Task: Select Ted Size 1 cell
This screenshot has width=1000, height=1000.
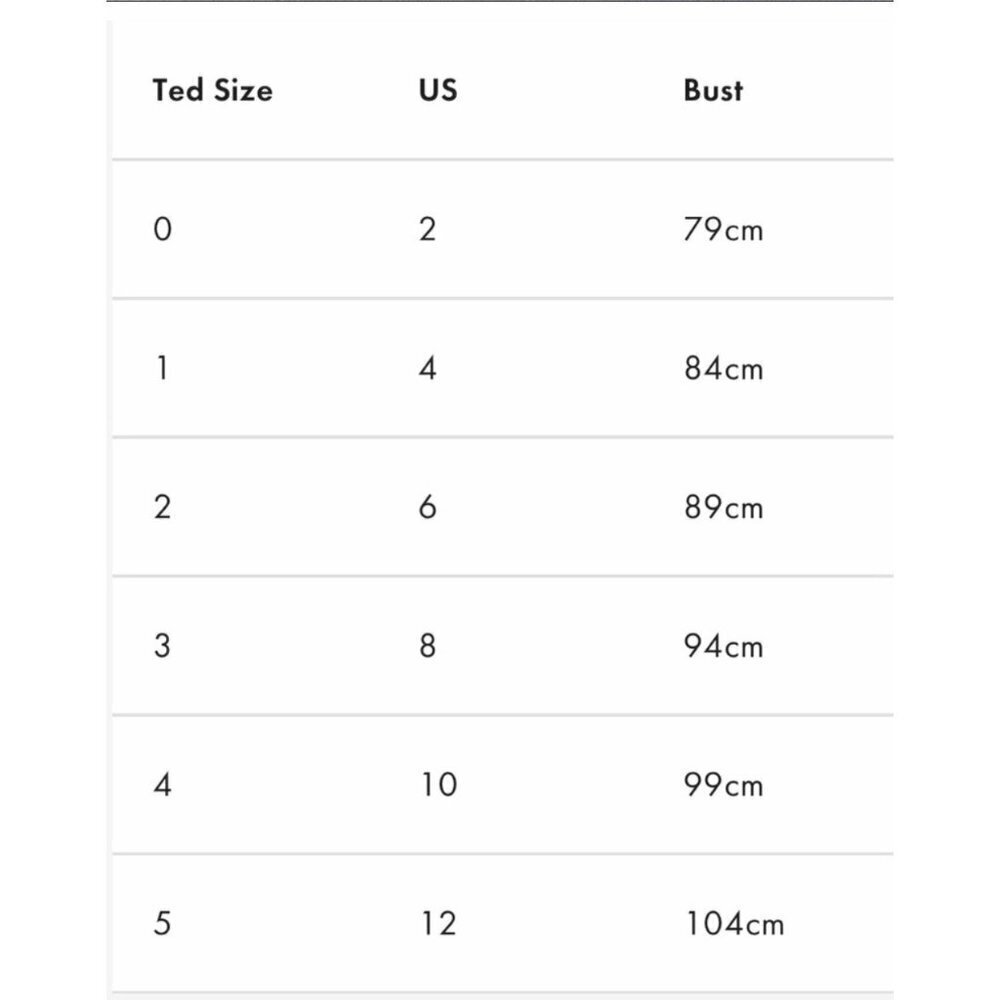Action: (163, 368)
